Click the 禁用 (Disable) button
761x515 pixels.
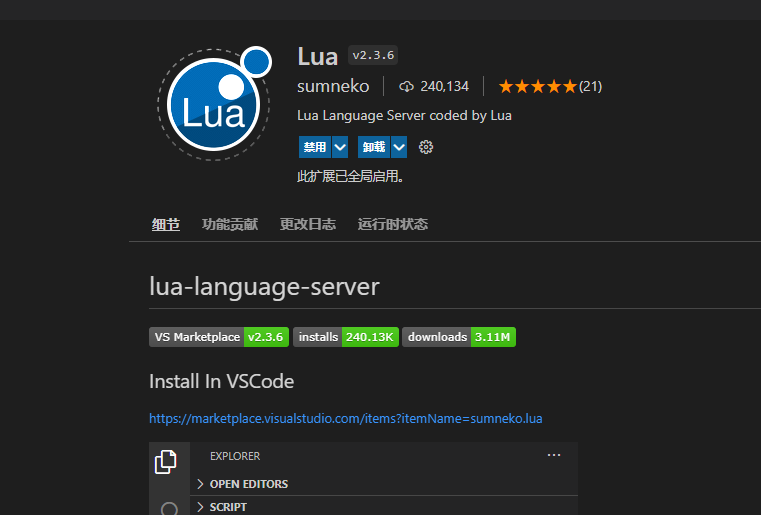314,147
